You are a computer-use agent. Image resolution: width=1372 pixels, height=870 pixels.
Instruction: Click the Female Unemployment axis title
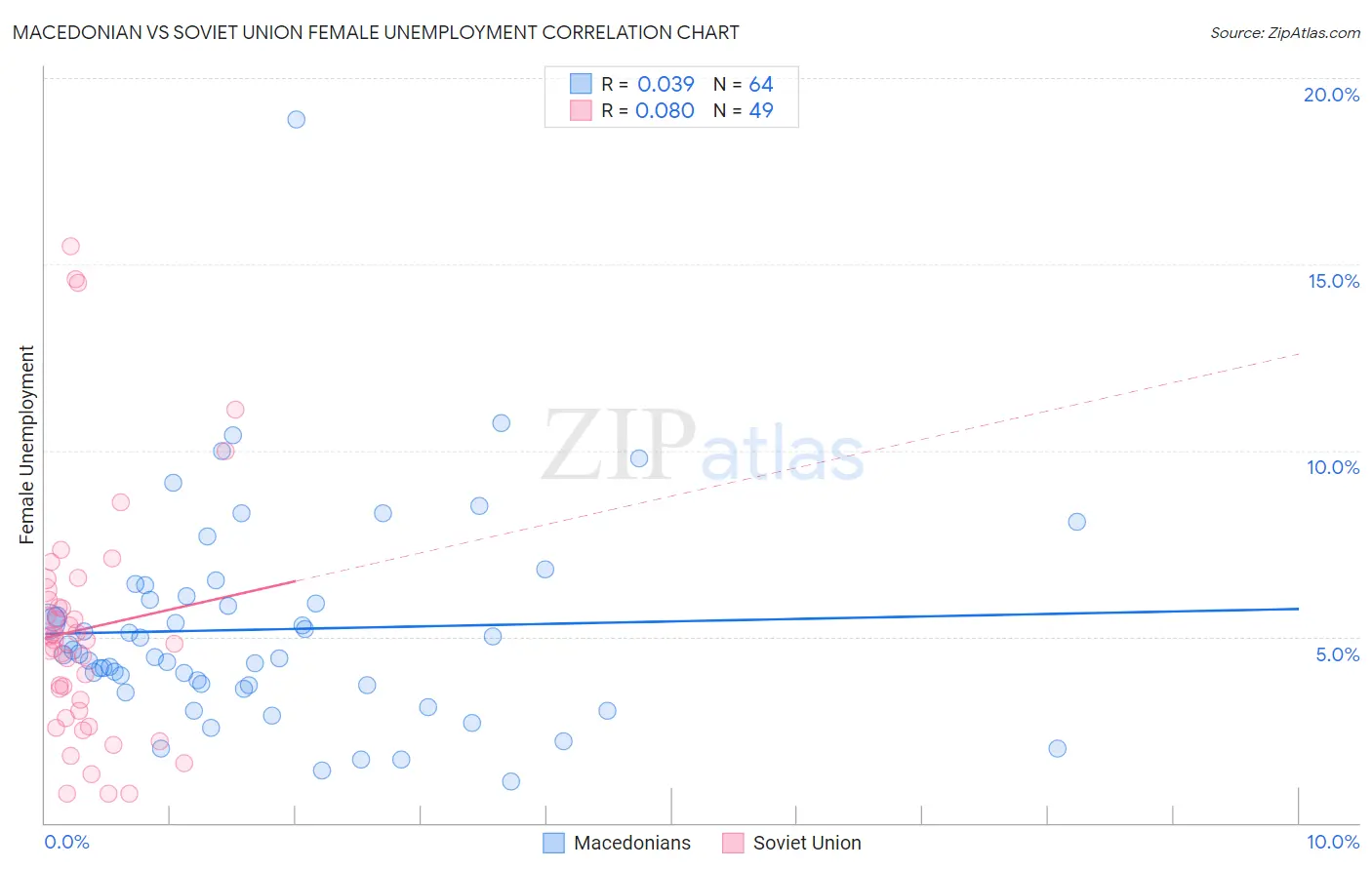coord(26,445)
